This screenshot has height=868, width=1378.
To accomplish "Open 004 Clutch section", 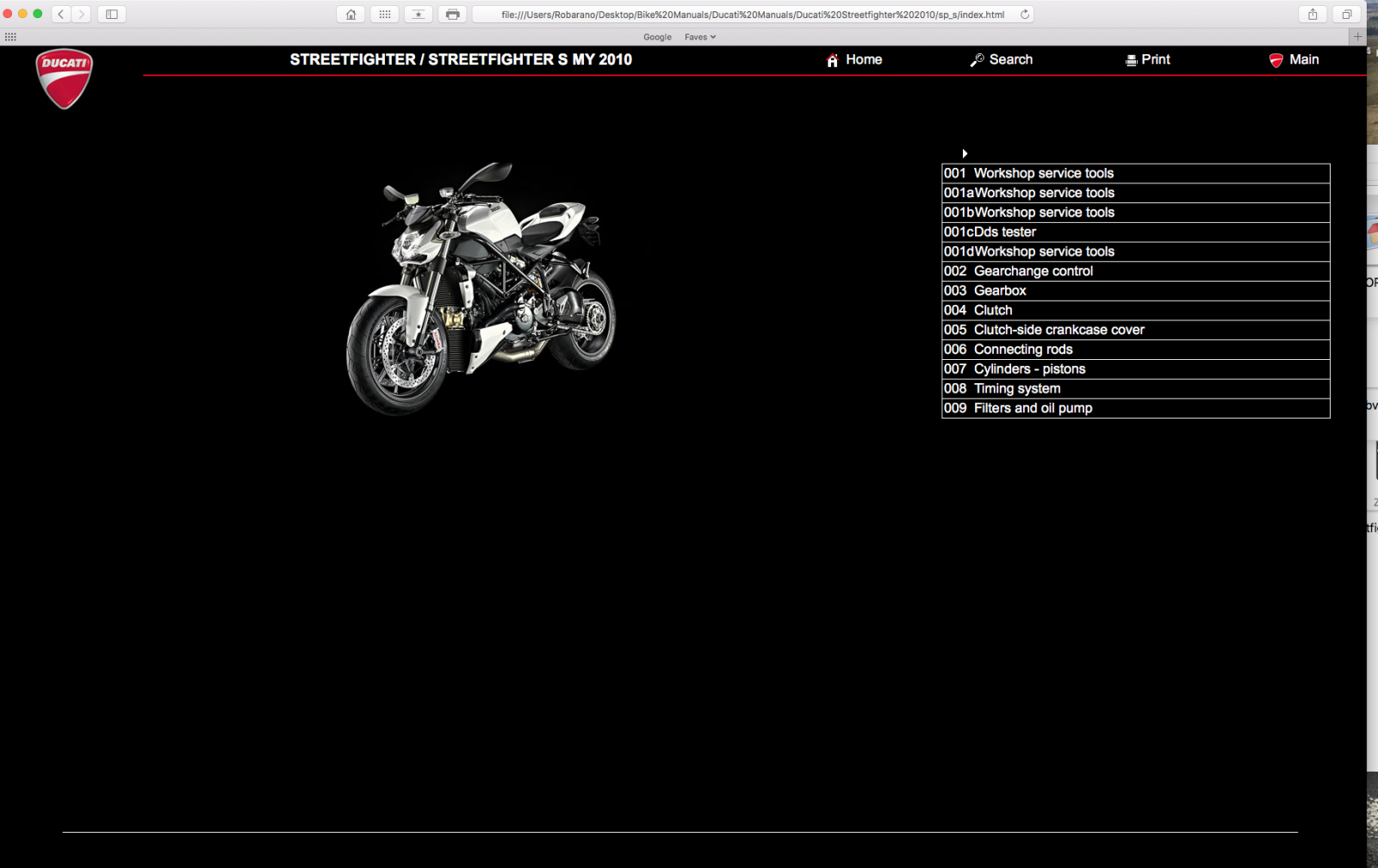I will click(1136, 311).
